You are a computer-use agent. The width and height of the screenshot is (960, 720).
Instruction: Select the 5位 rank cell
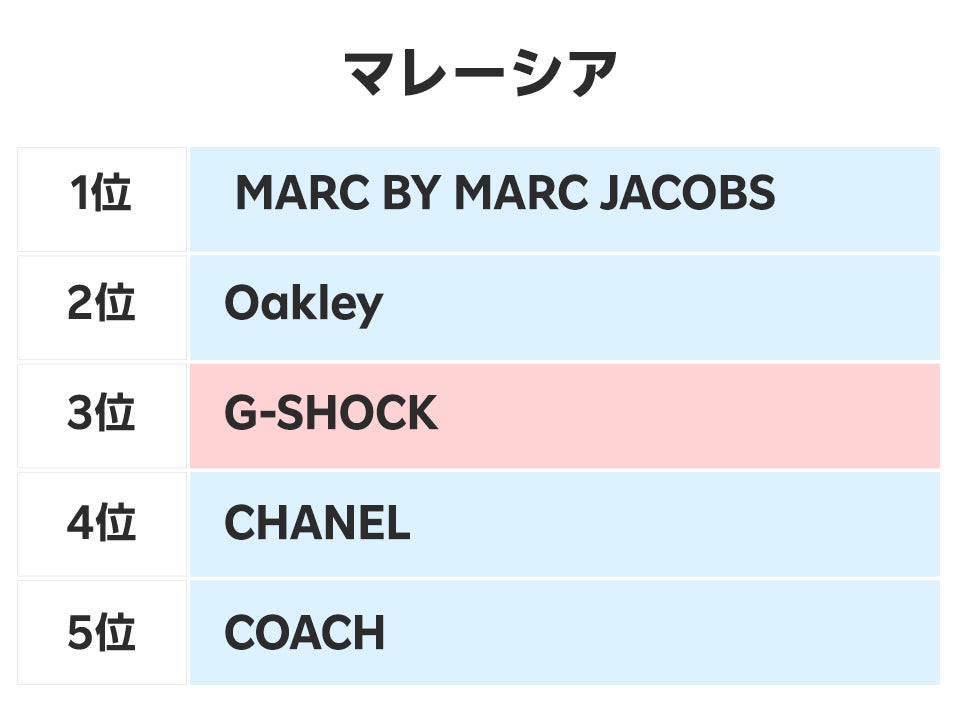[101, 633]
